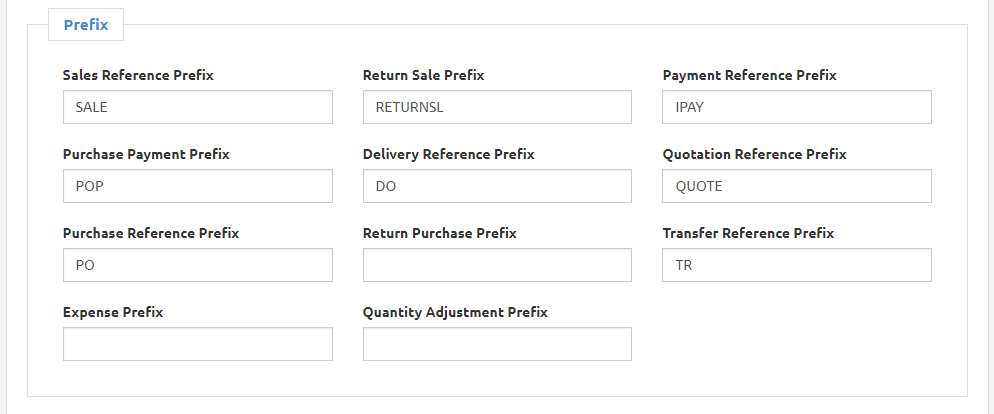Select the Payment Reference Prefix field with IPAY
This screenshot has width=994, height=414.
coord(797,107)
